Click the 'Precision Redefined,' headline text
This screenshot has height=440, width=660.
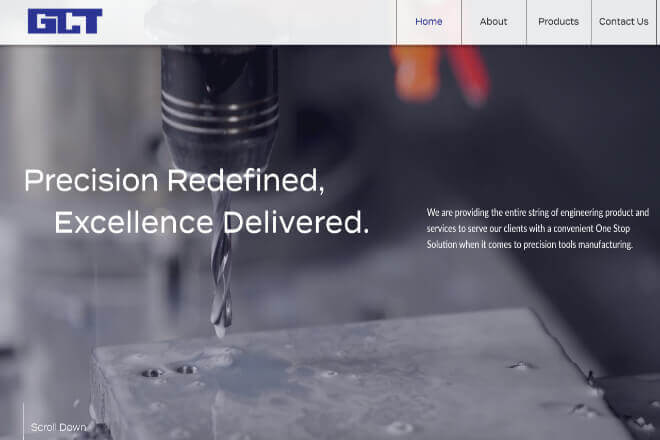tap(174, 180)
